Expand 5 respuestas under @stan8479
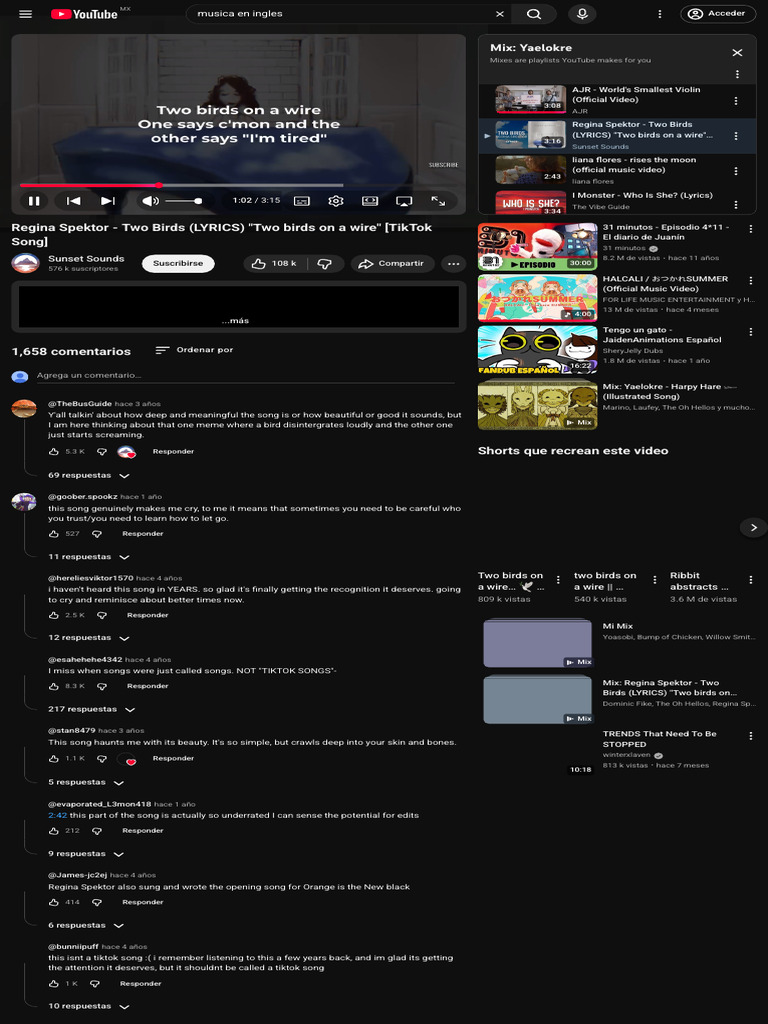The height and width of the screenshot is (1024, 768). (86, 782)
